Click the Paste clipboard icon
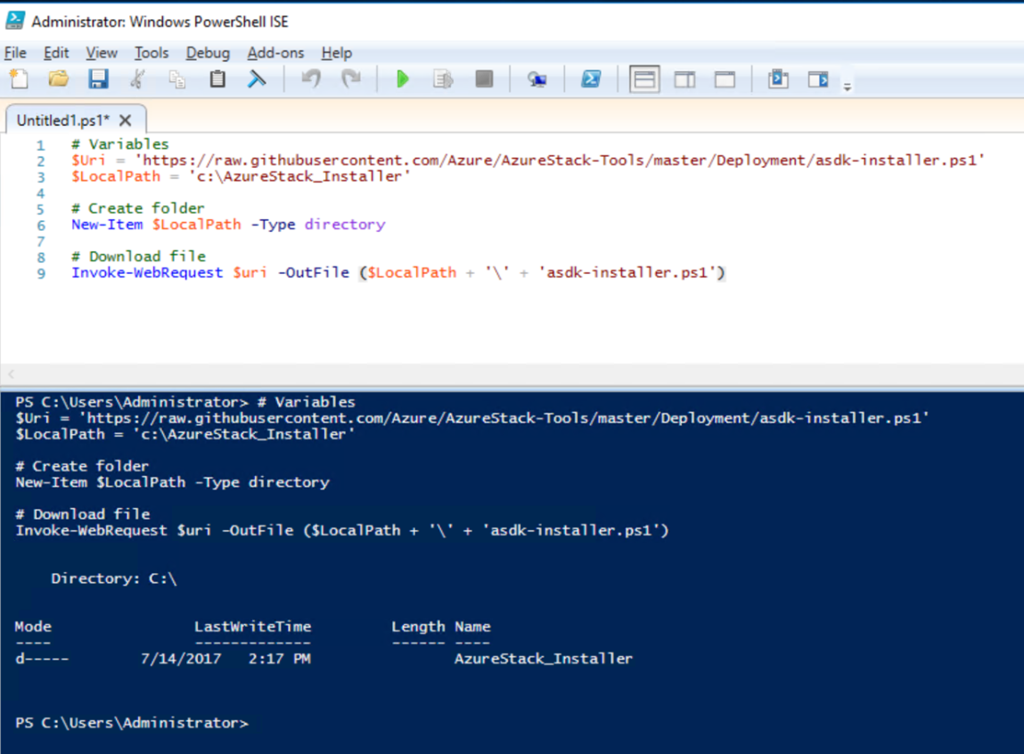This screenshot has height=754, width=1024. (217, 79)
